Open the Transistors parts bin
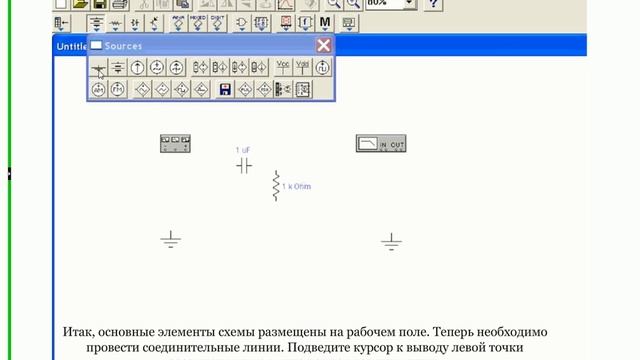Image resolution: width=640 pixels, height=360 pixels. [154, 23]
